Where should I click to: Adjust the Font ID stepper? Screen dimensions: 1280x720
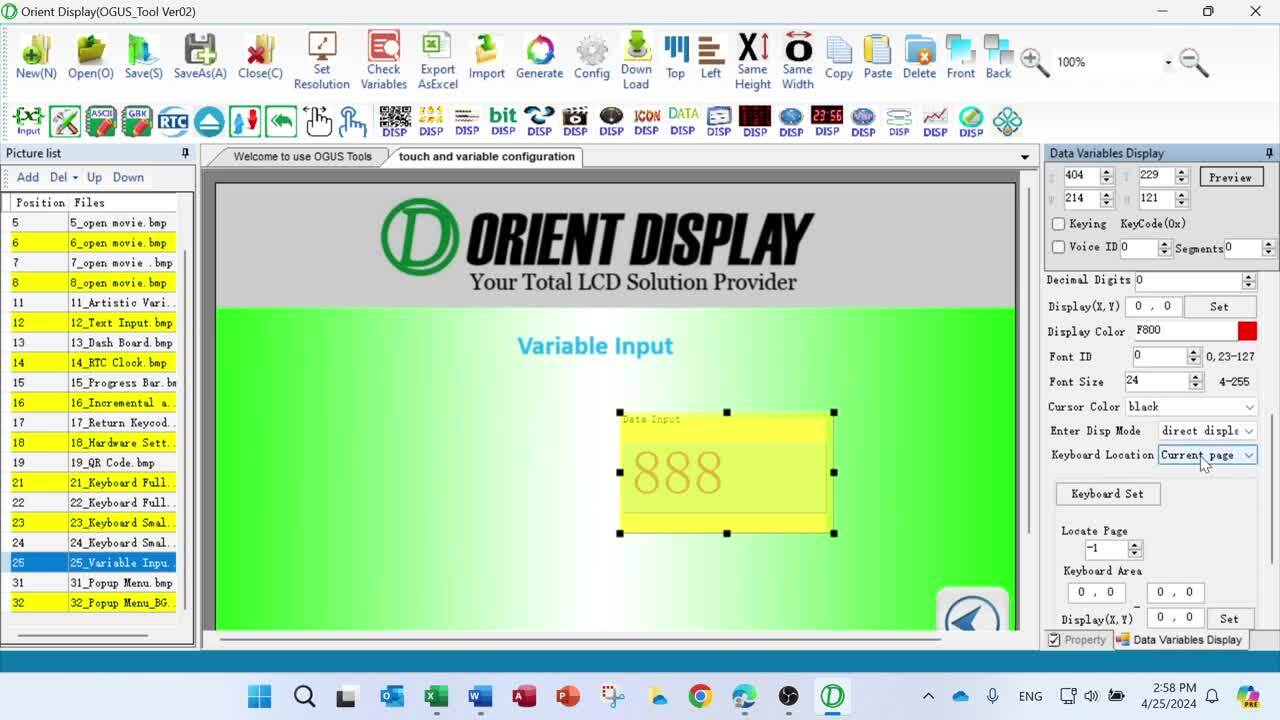[1193, 356]
